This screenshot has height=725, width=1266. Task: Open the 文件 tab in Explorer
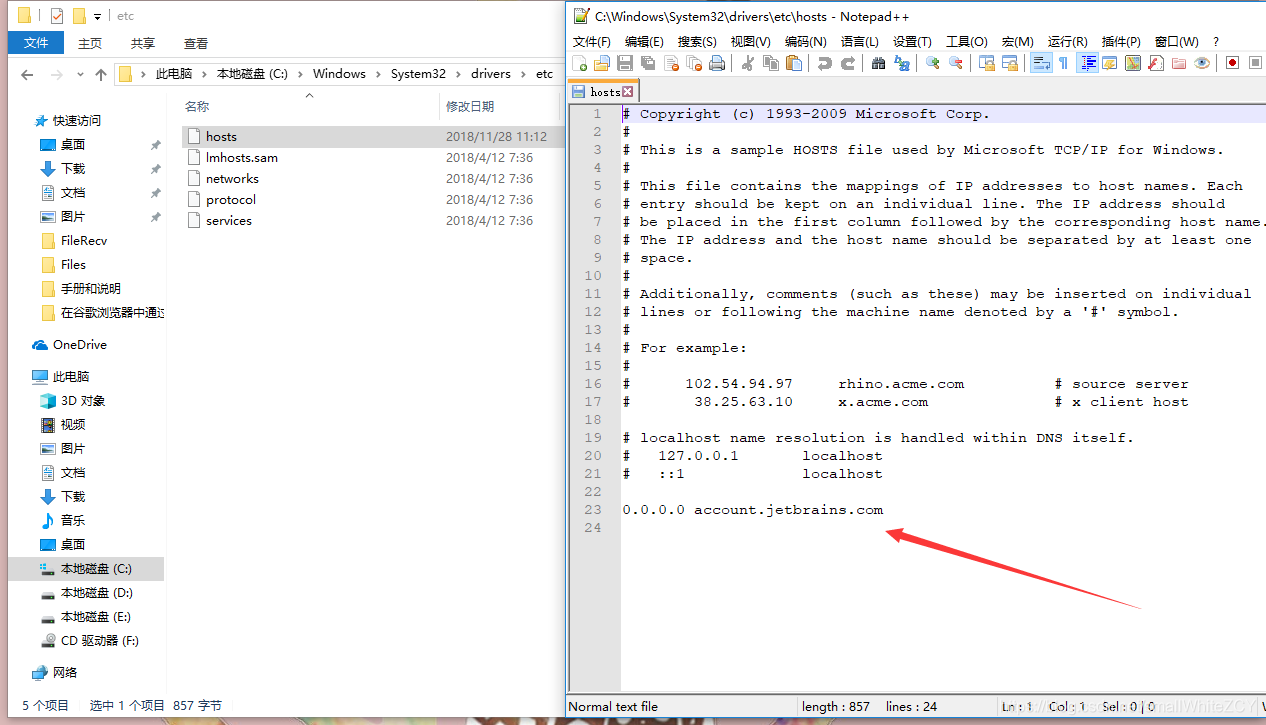tap(36, 43)
